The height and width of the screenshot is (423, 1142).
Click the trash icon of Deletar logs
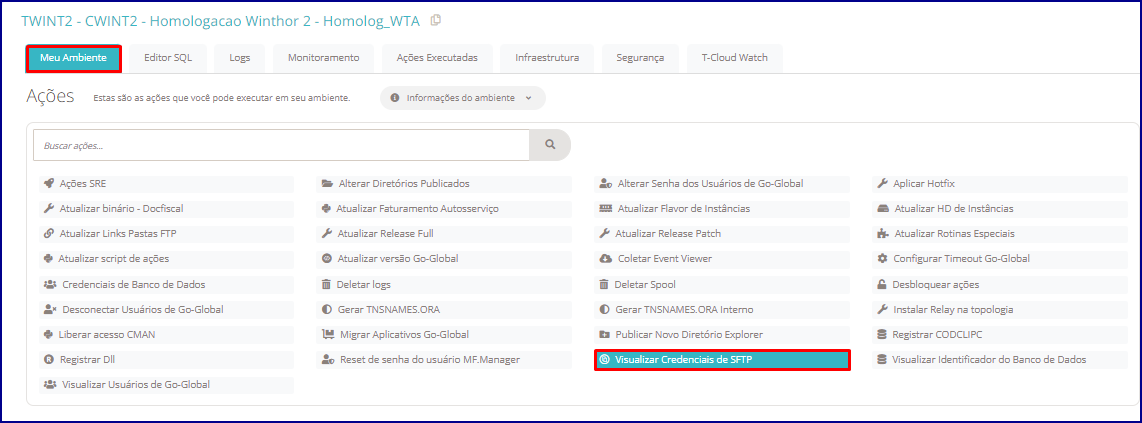(326, 285)
